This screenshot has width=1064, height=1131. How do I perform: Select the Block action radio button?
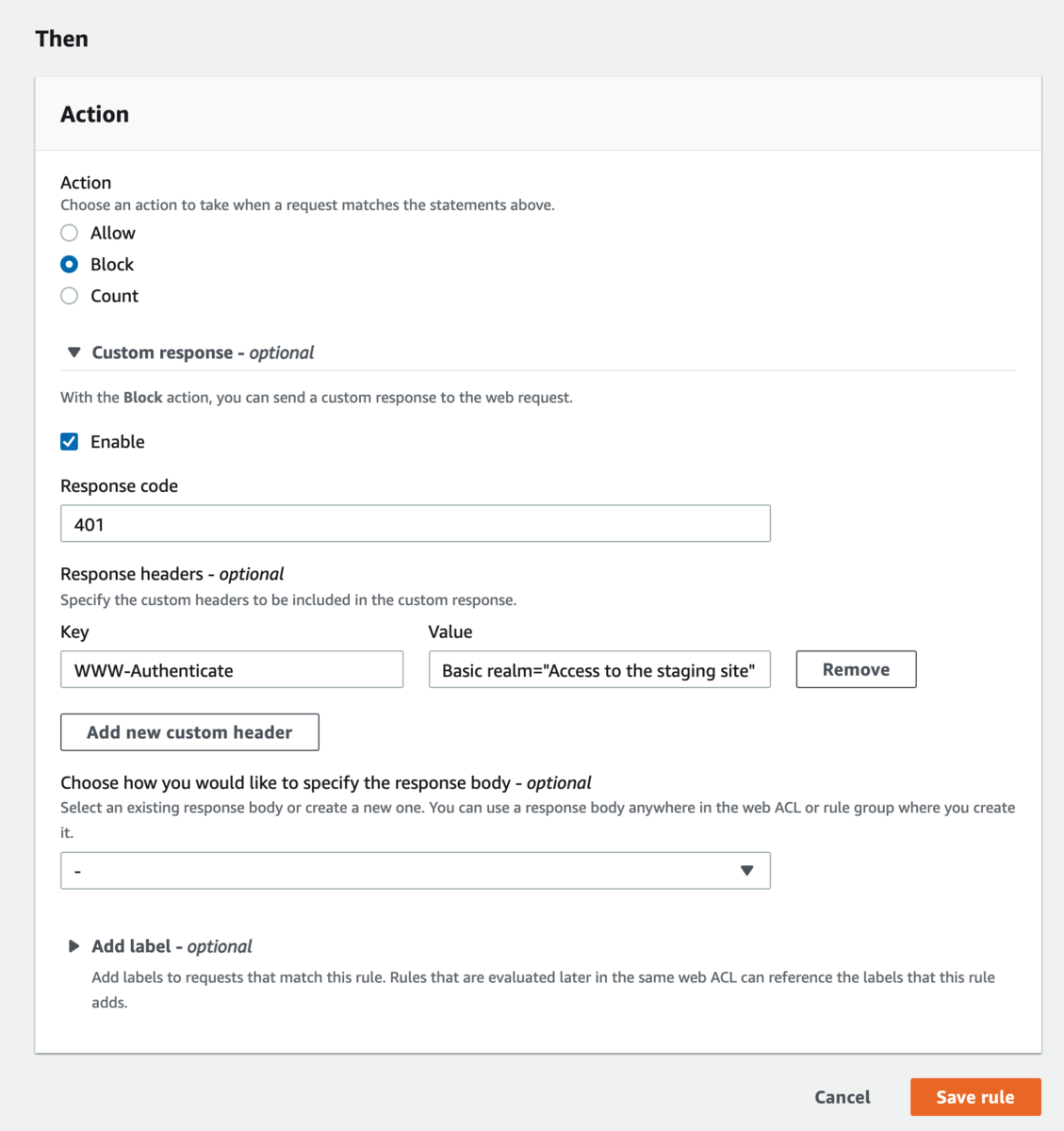pyautogui.click(x=69, y=265)
